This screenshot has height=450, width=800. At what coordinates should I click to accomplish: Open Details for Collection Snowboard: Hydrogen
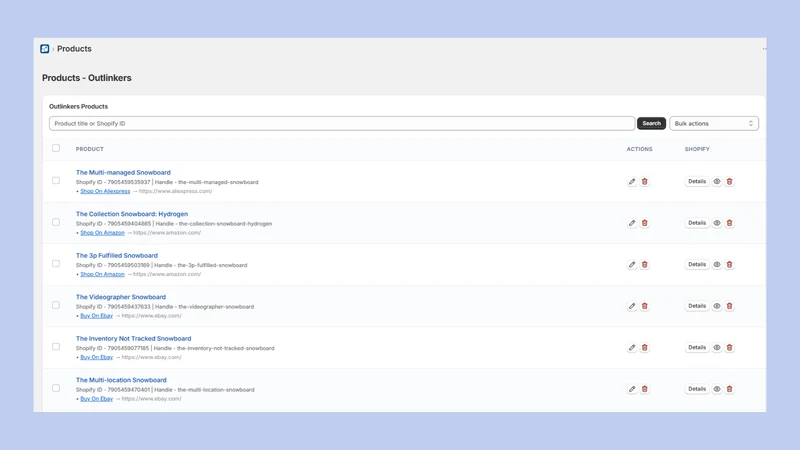point(697,223)
